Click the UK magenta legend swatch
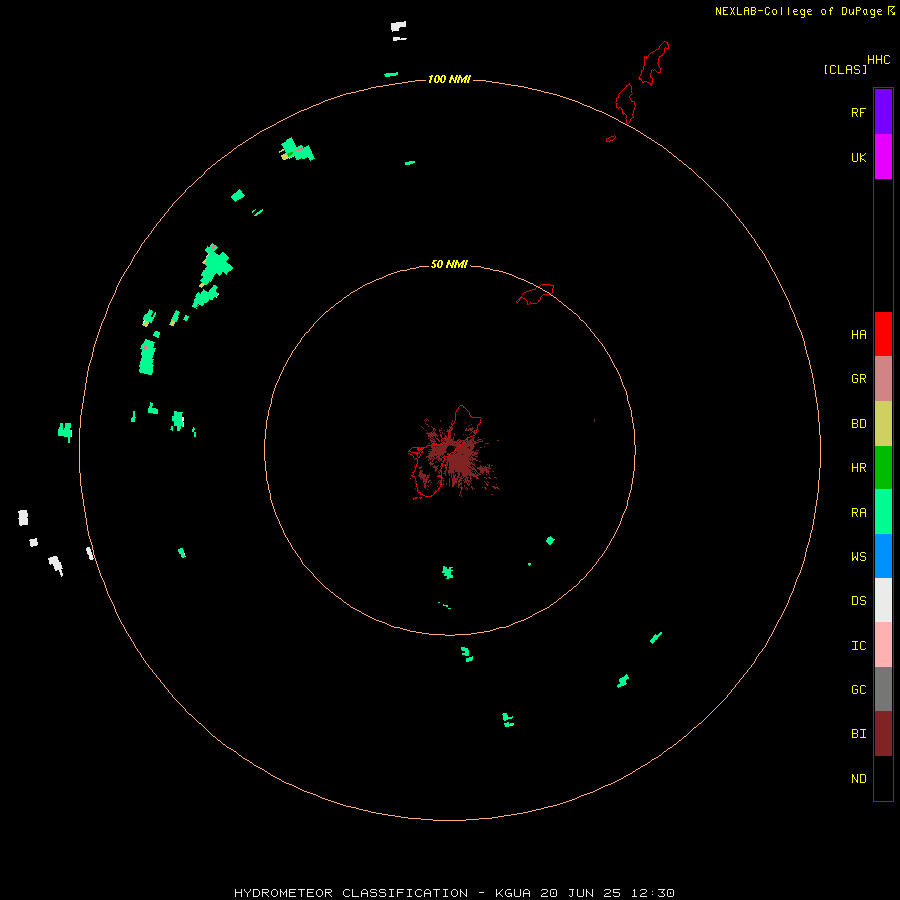This screenshot has width=900, height=900. tap(883, 157)
